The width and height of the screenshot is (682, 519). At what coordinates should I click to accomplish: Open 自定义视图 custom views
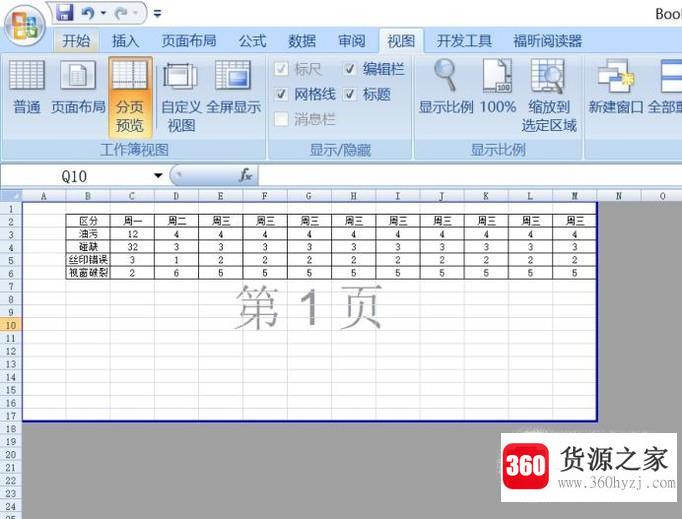181,97
